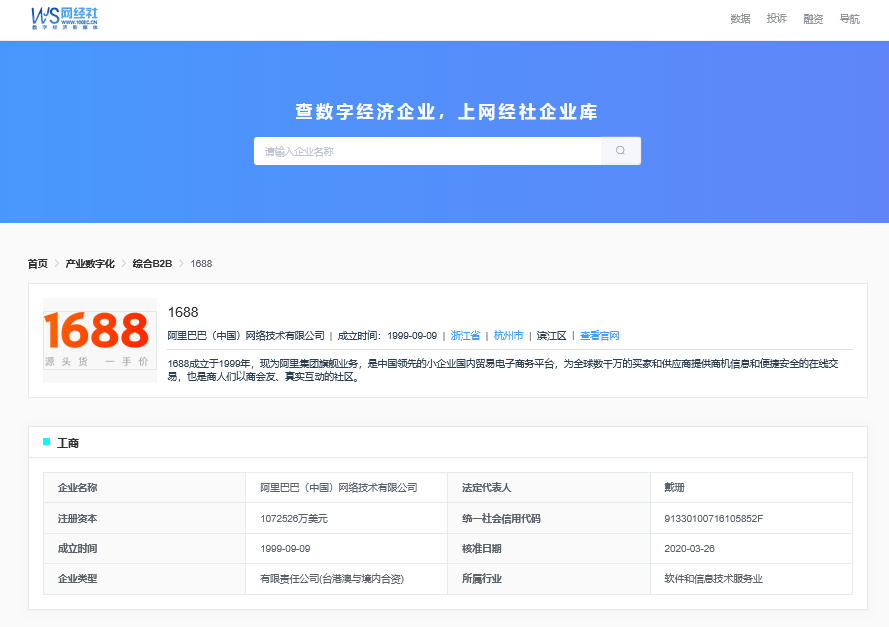
Task: Click the 1688 company logo image
Action: click(99, 340)
